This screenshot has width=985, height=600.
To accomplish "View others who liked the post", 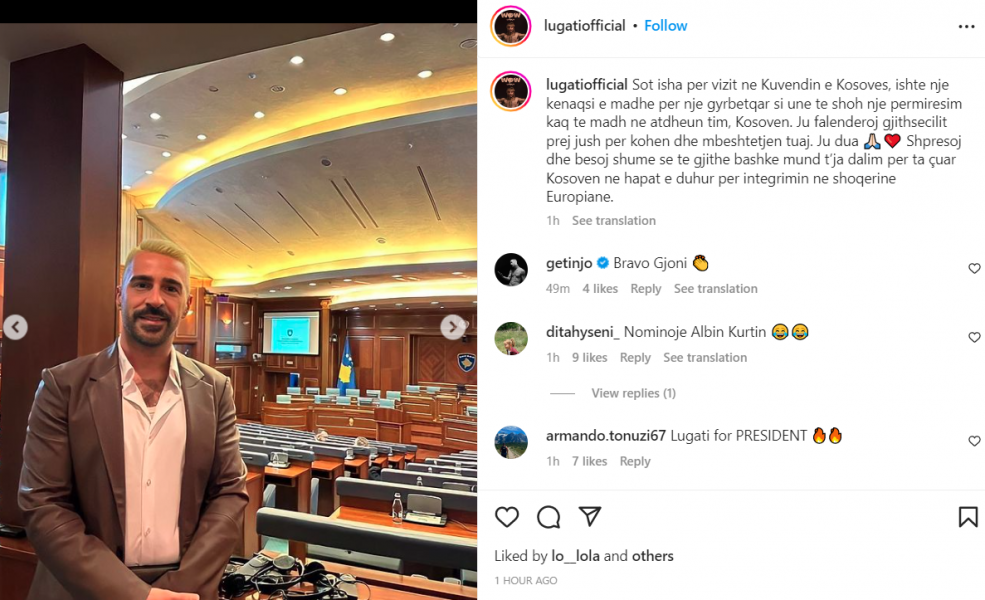I will pyautogui.click(x=652, y=556).
